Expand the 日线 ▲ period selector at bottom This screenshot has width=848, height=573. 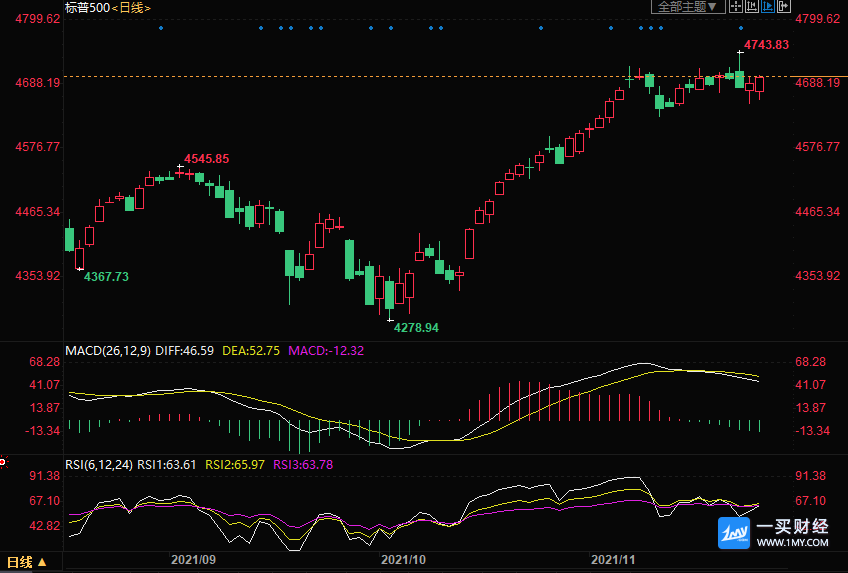click(x=26, y=562)
